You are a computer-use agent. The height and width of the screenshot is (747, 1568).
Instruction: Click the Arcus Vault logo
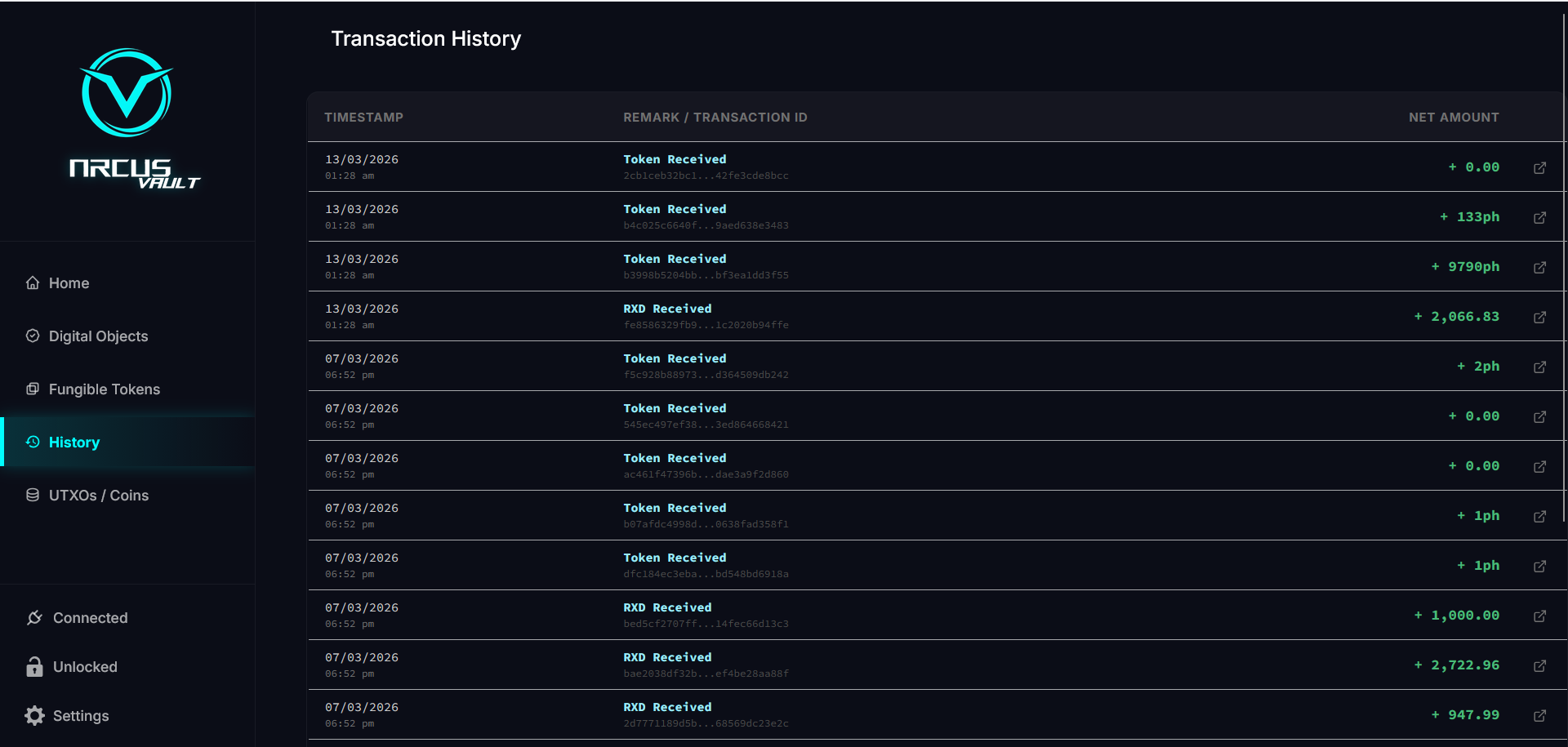point(127,118)
